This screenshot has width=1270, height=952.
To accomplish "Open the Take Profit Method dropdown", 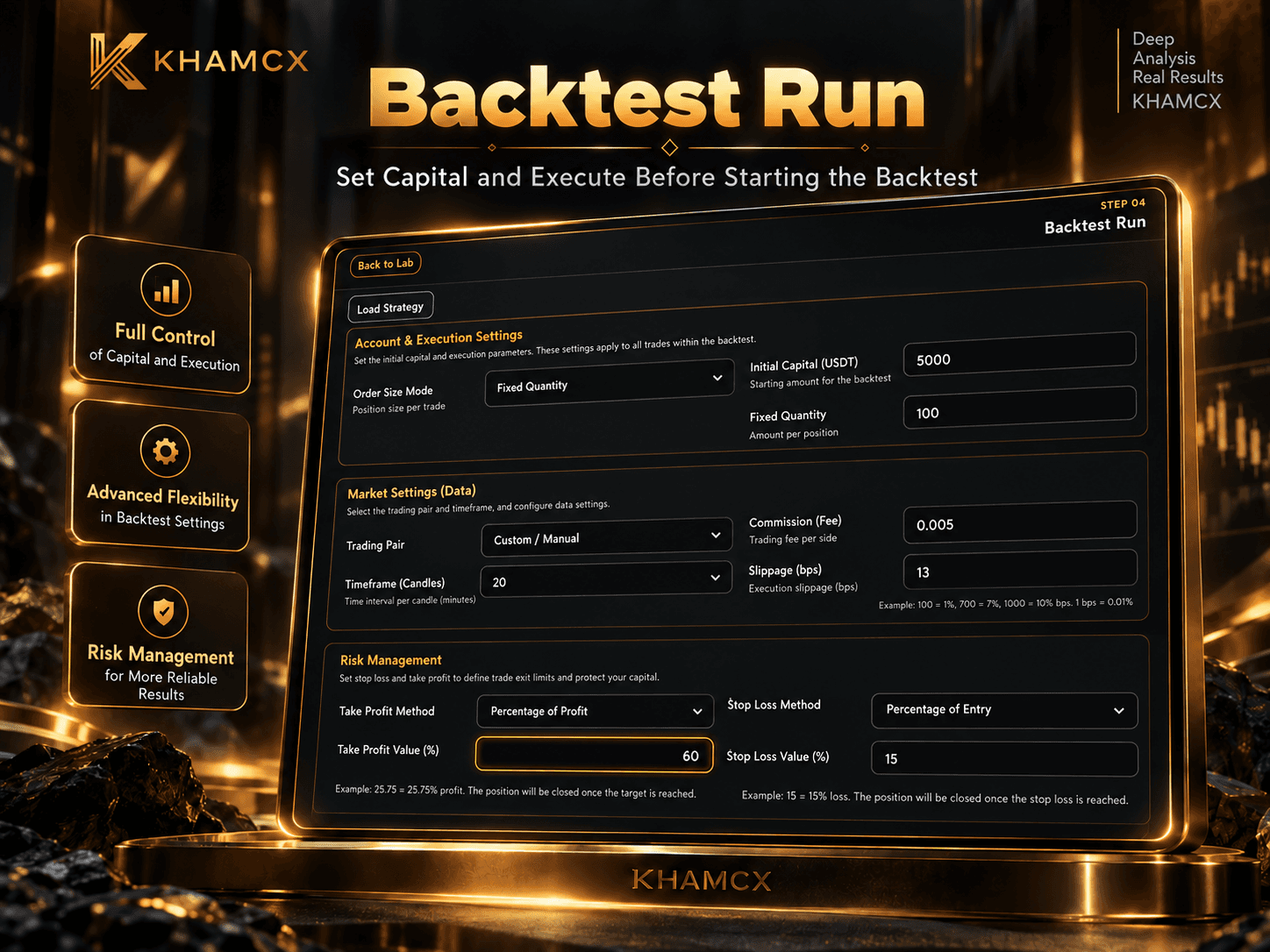I will point(596,711).
